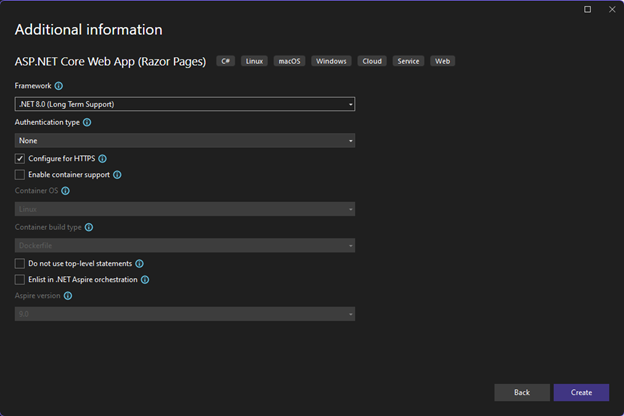Click the Web tag
This screenshot has height=416, width=624.
coord(443,61)
